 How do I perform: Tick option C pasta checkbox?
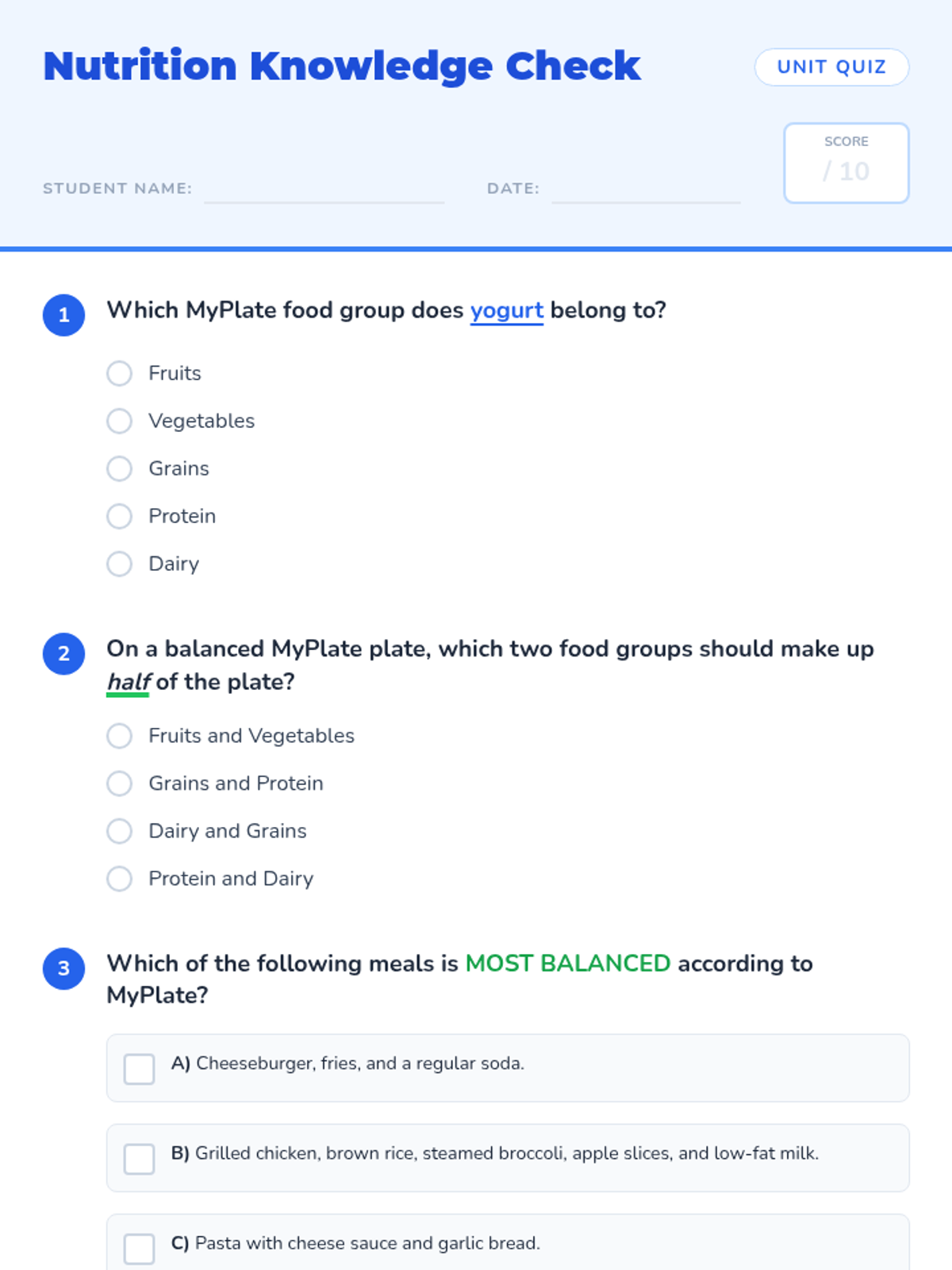(140, 1248)
